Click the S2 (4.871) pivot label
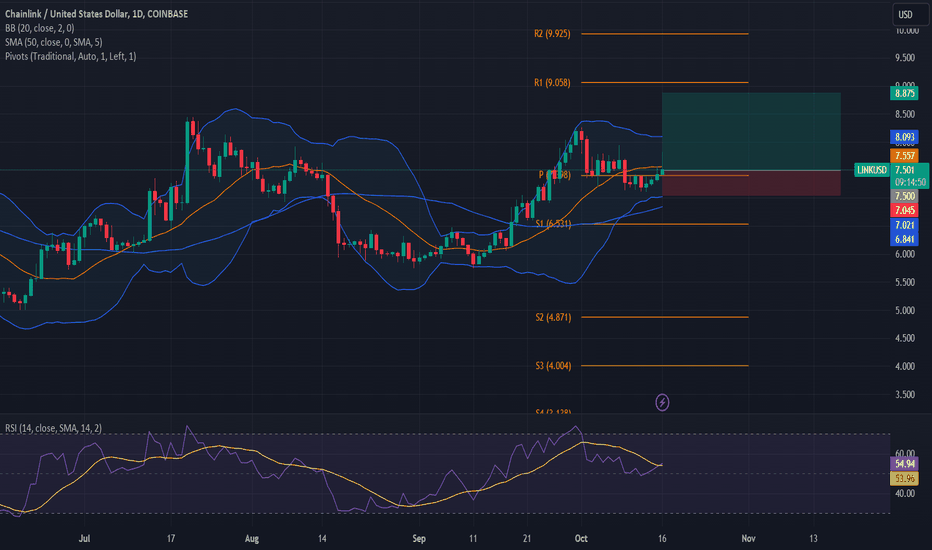Viewport: 932px width, 550px height. click(553, 317)
